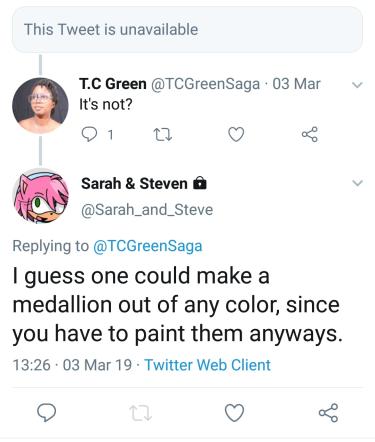
Task: Visit the @Sarah_and_Steve handle
Action: point(147,210)
